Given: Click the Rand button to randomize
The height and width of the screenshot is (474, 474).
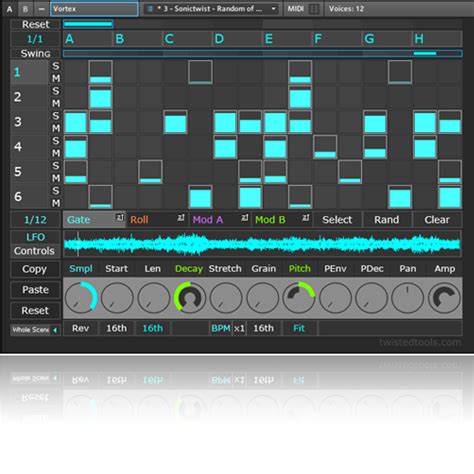Looking at the screenshot, I should point(387,220).
